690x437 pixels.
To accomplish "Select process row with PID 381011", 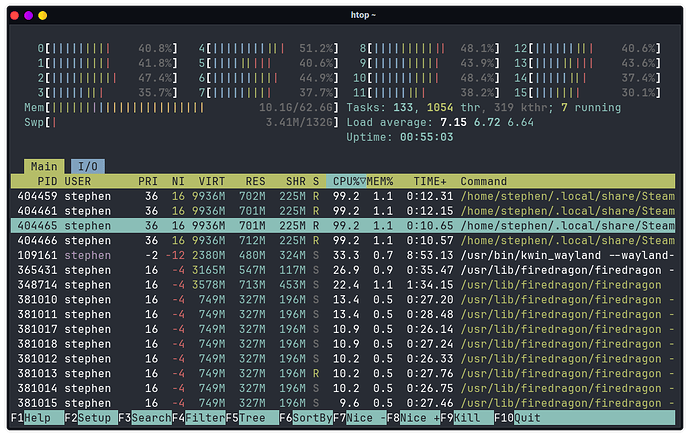I will coord(343,315).
